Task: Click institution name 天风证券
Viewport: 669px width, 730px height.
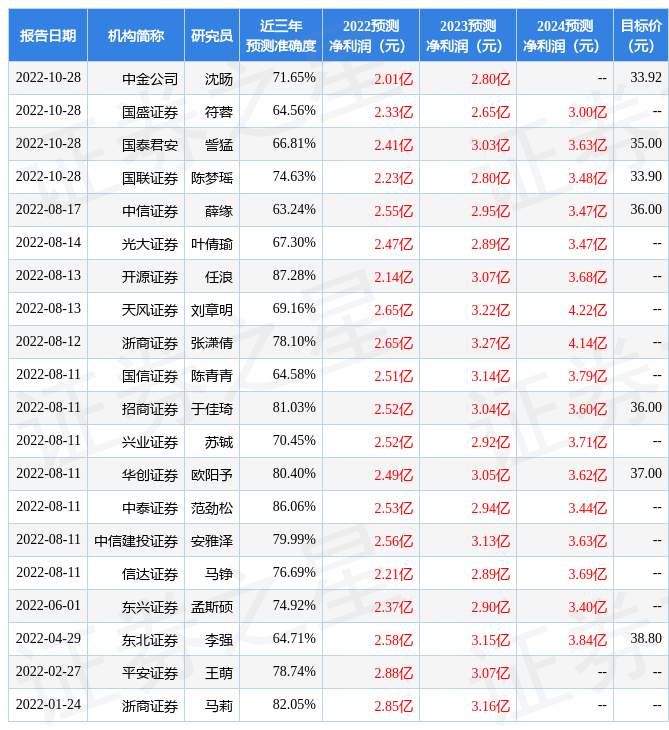Action: tap(150, 310)
